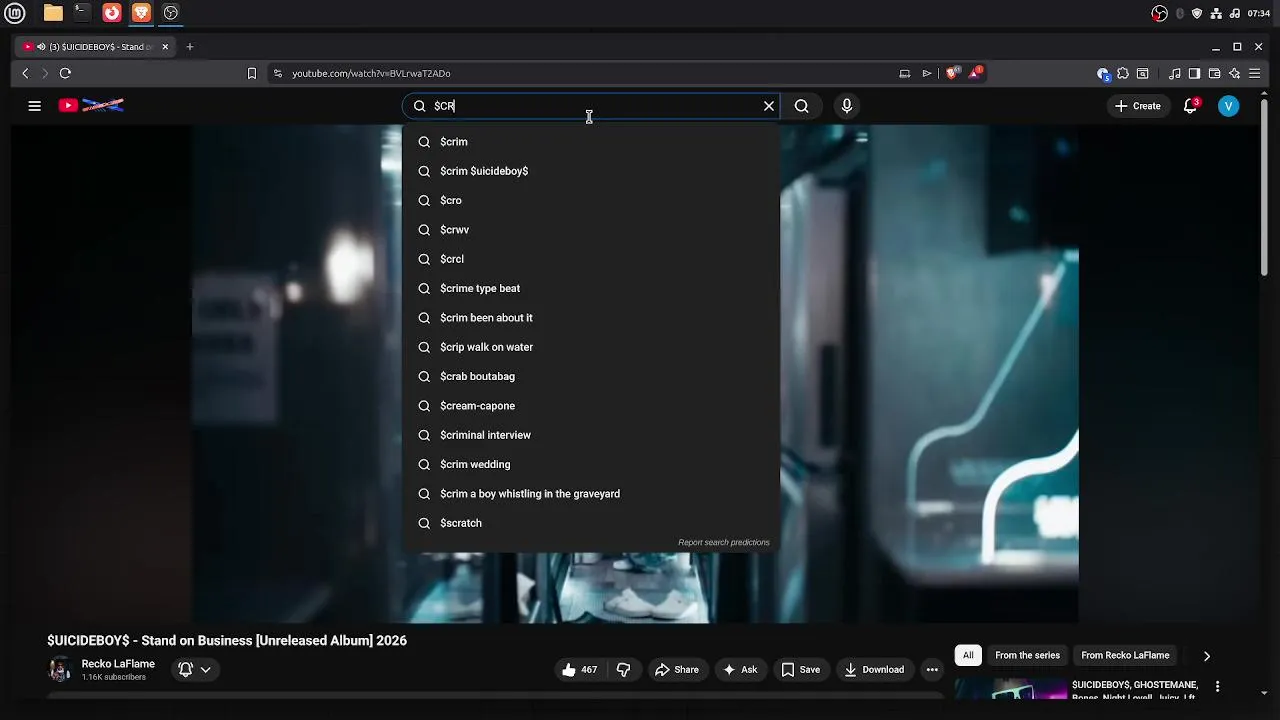
Task: Open YouTube notifications bell
Action: [1190, 106]
